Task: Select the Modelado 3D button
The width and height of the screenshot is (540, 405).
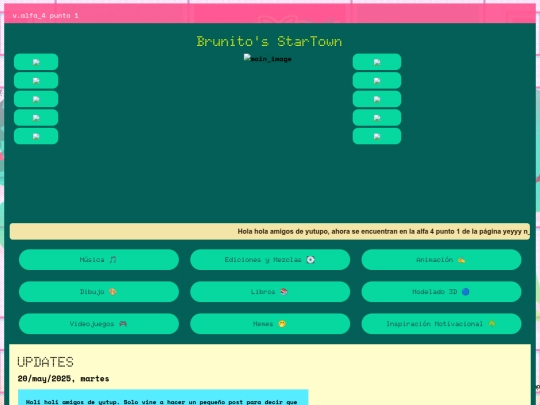Action: pos(441,292)
